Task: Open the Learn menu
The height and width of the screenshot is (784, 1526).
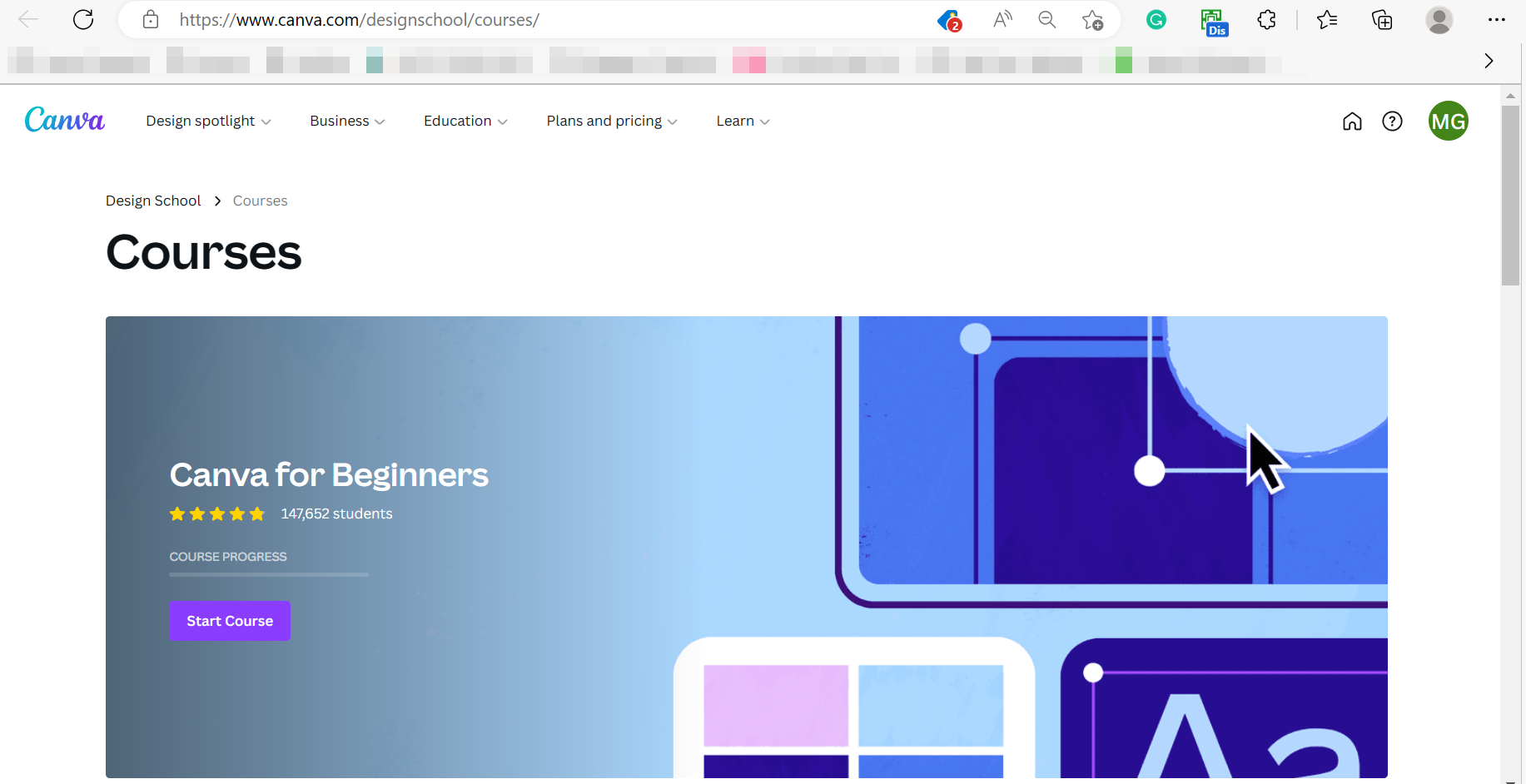Action: pos(743,122)
